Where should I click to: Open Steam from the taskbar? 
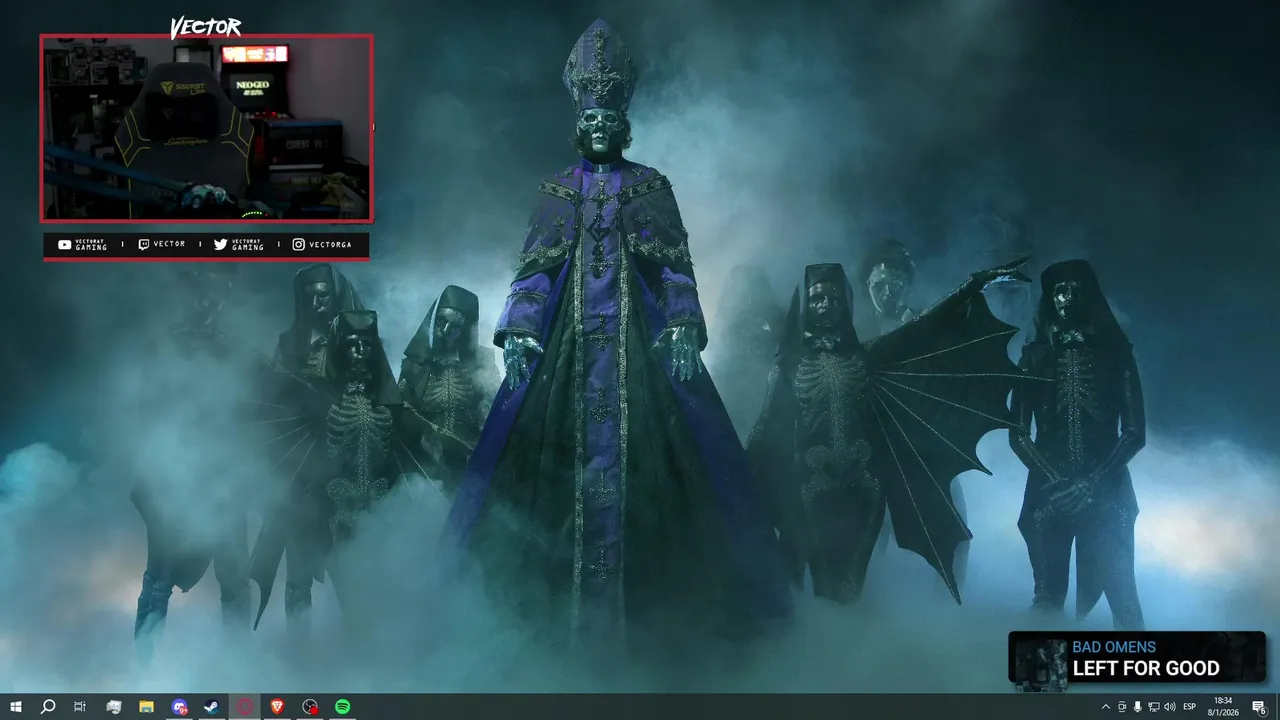pyautogui.click(x=211, y=707)
